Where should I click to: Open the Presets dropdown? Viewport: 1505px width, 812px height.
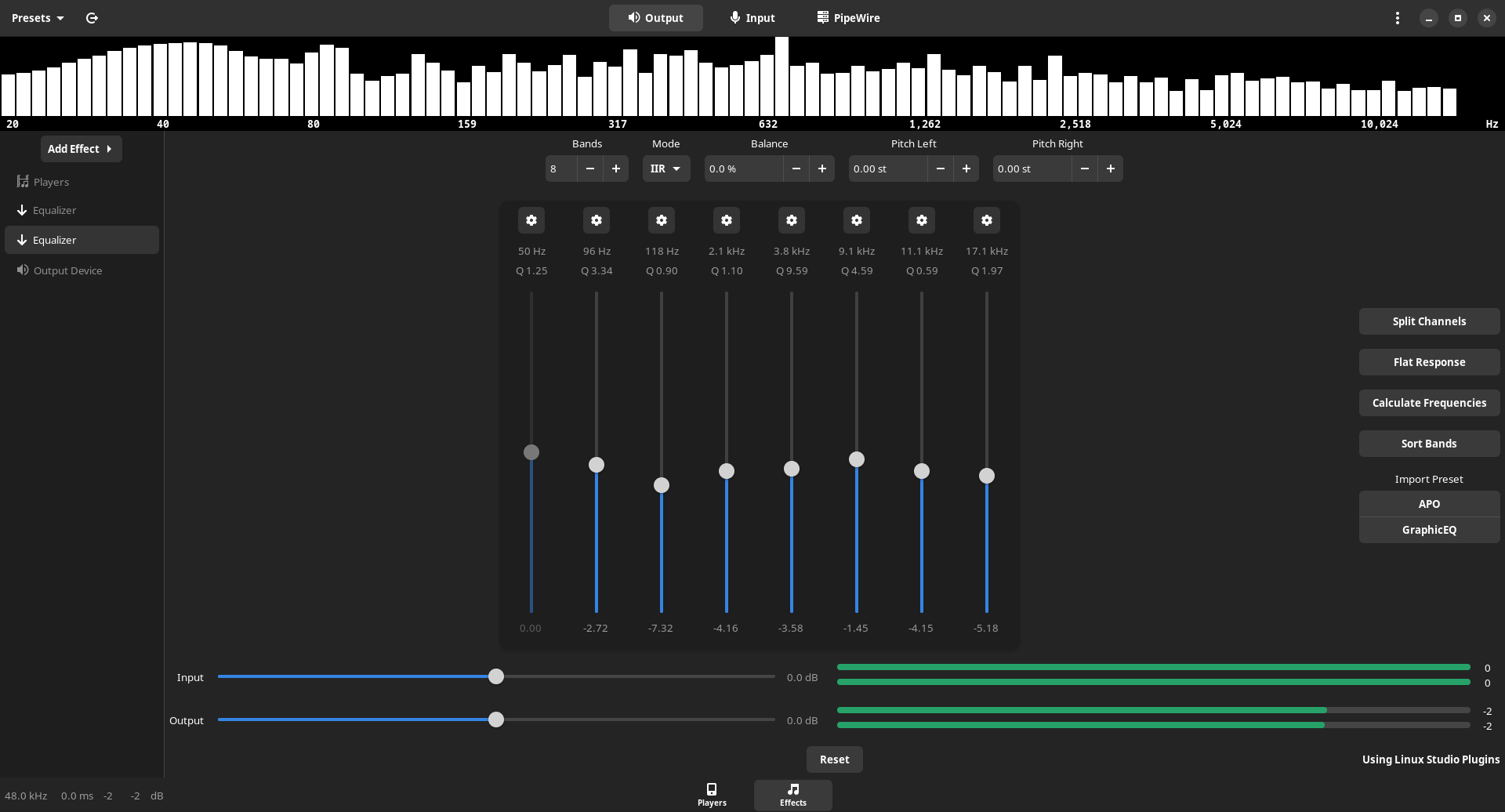coord(38,18)
